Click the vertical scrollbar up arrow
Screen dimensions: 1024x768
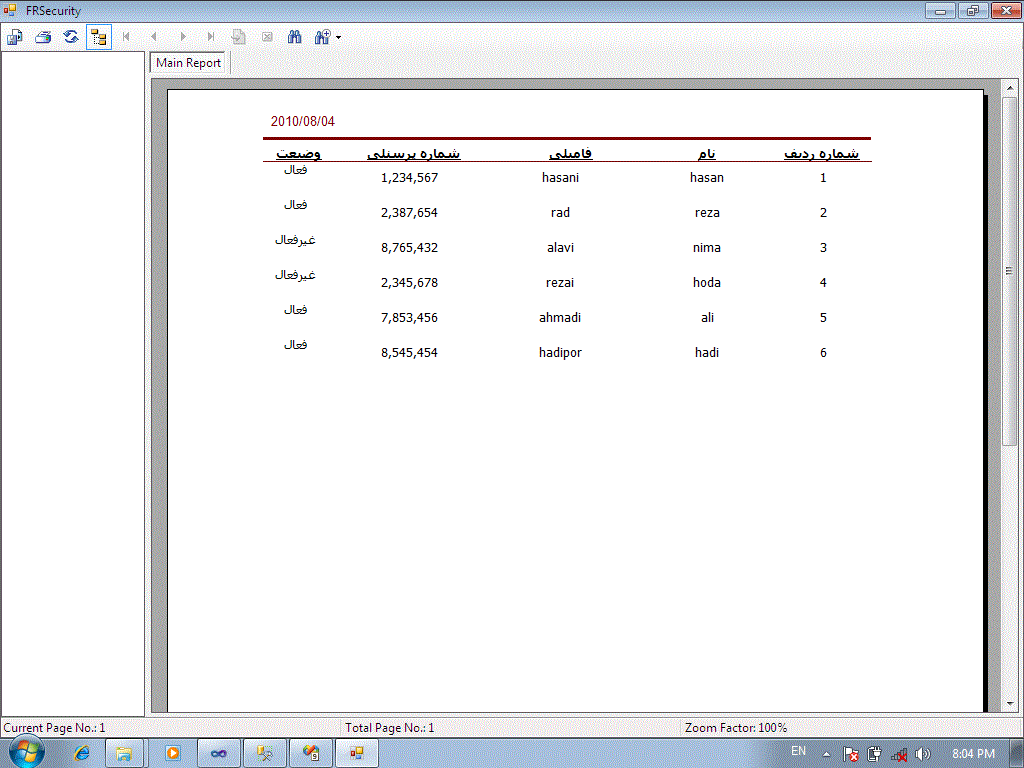1010,88
